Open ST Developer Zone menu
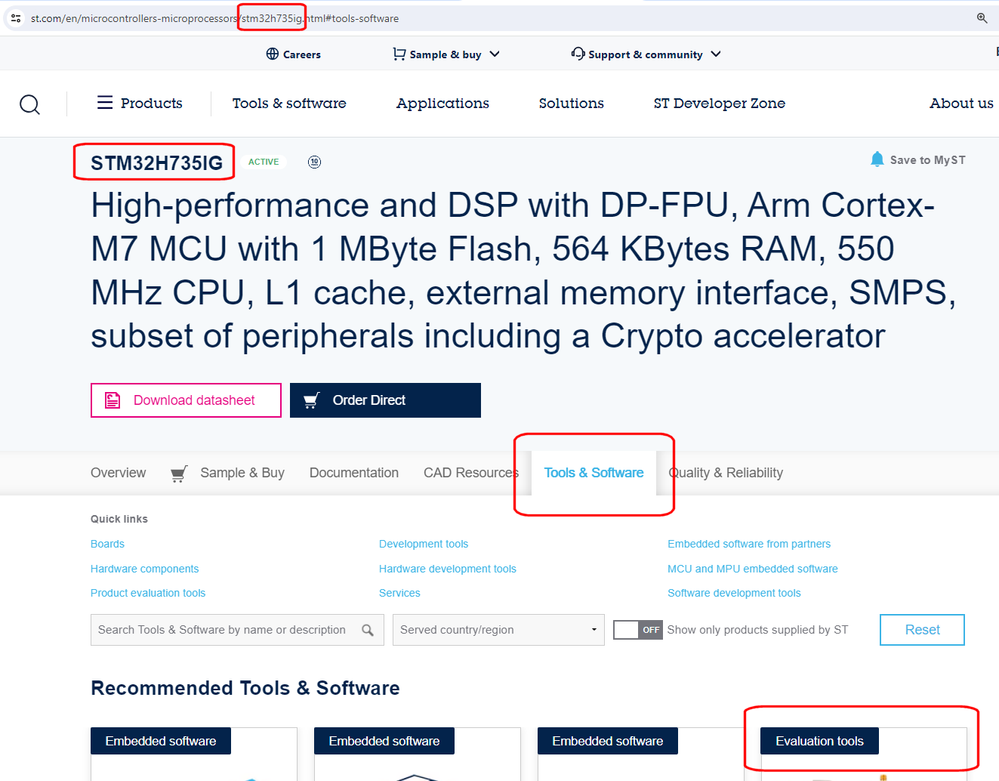999x781 pixels. click(x=719, y=103)
